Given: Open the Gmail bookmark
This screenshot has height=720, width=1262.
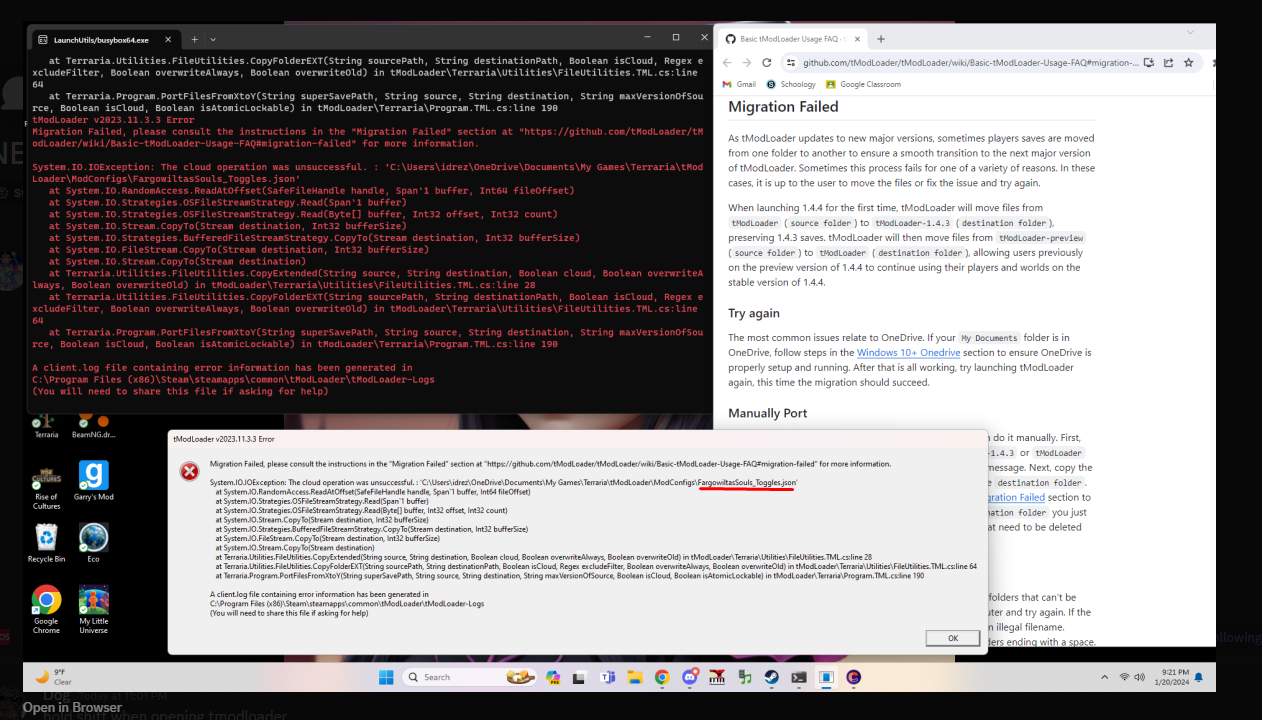Looking at the screenshot, I should coord(739,85).
